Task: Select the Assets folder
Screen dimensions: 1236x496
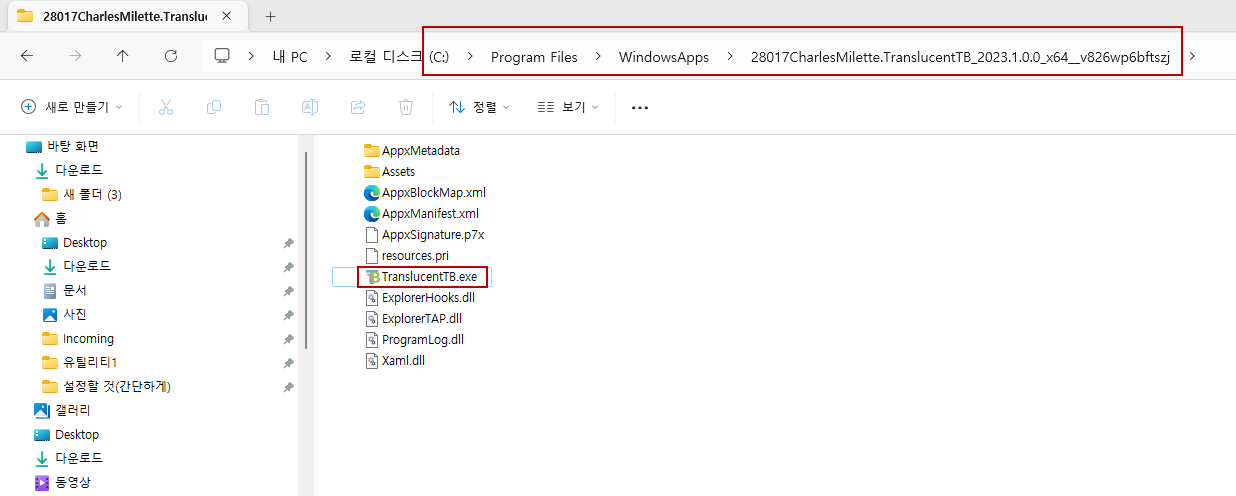Action: coord(389,171)
